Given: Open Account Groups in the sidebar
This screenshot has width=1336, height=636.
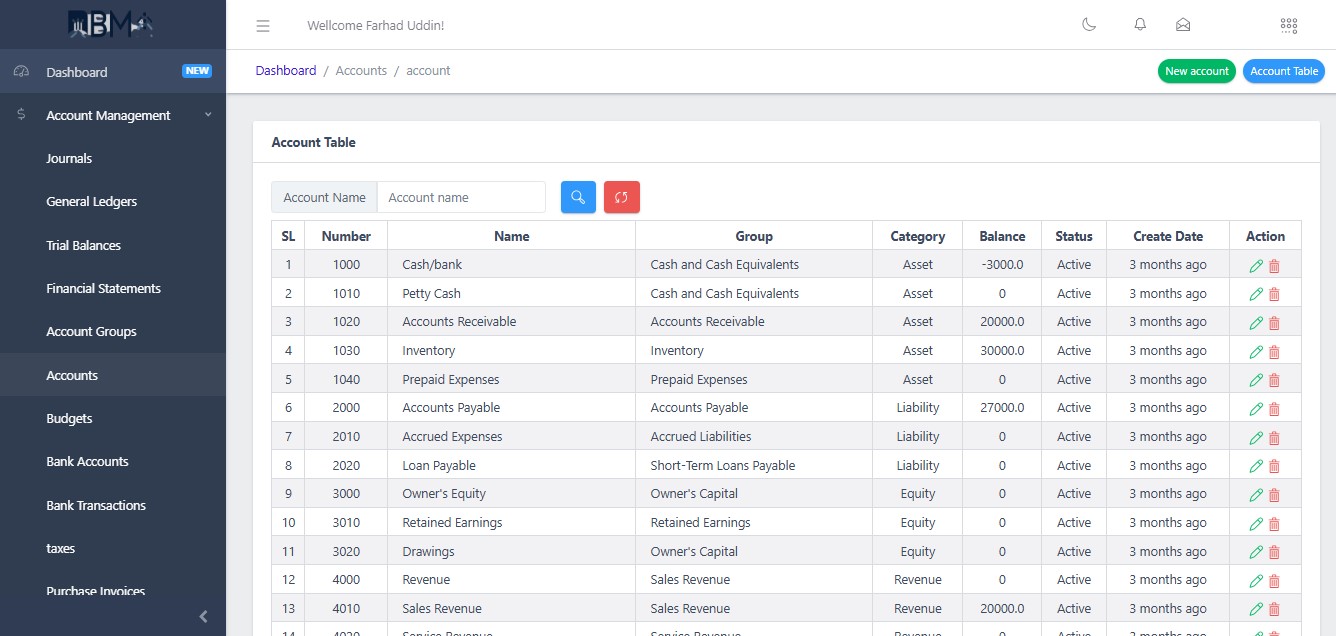Looking at the screenshot, I should pos(113,331).
